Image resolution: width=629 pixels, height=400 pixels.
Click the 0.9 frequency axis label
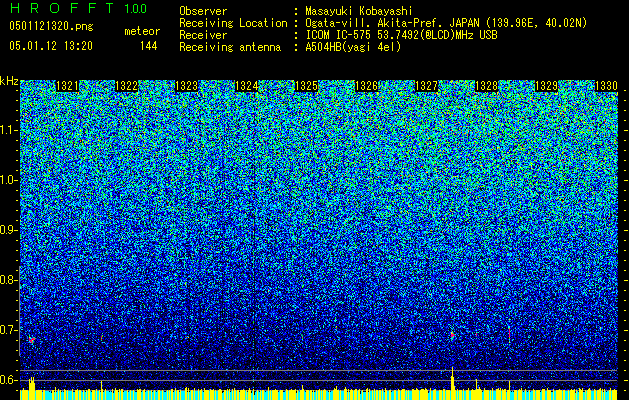coord(8,230)
